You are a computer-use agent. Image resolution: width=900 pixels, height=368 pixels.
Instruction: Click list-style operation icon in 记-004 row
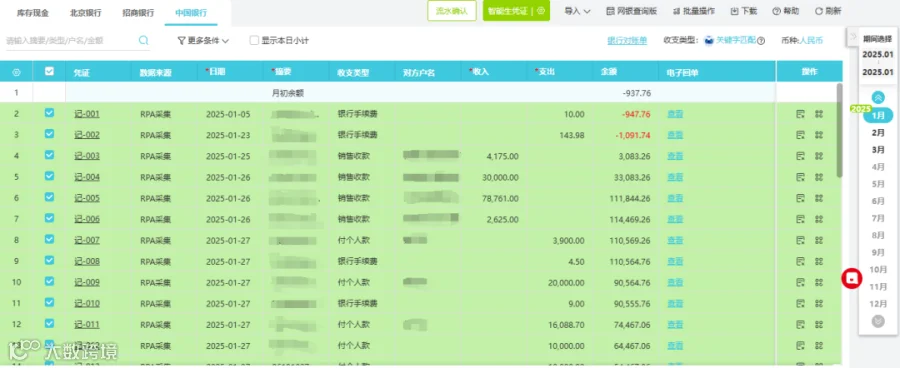pyautogui.click(x=800, y=177)
